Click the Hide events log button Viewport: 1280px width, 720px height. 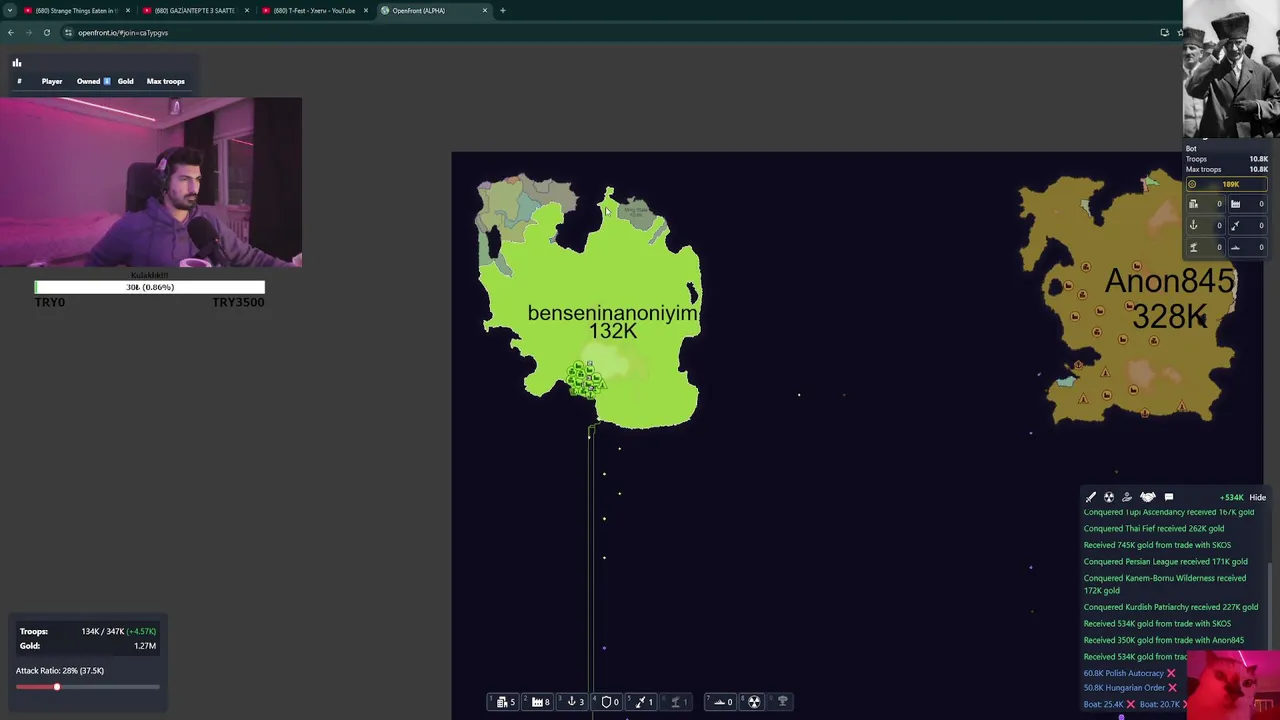tap(1257, 497)
